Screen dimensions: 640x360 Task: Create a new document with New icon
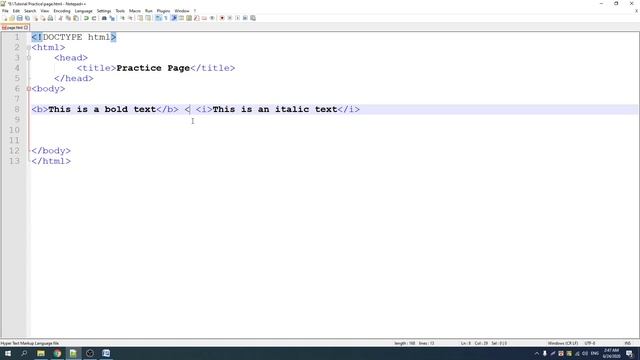click(5, 18)
